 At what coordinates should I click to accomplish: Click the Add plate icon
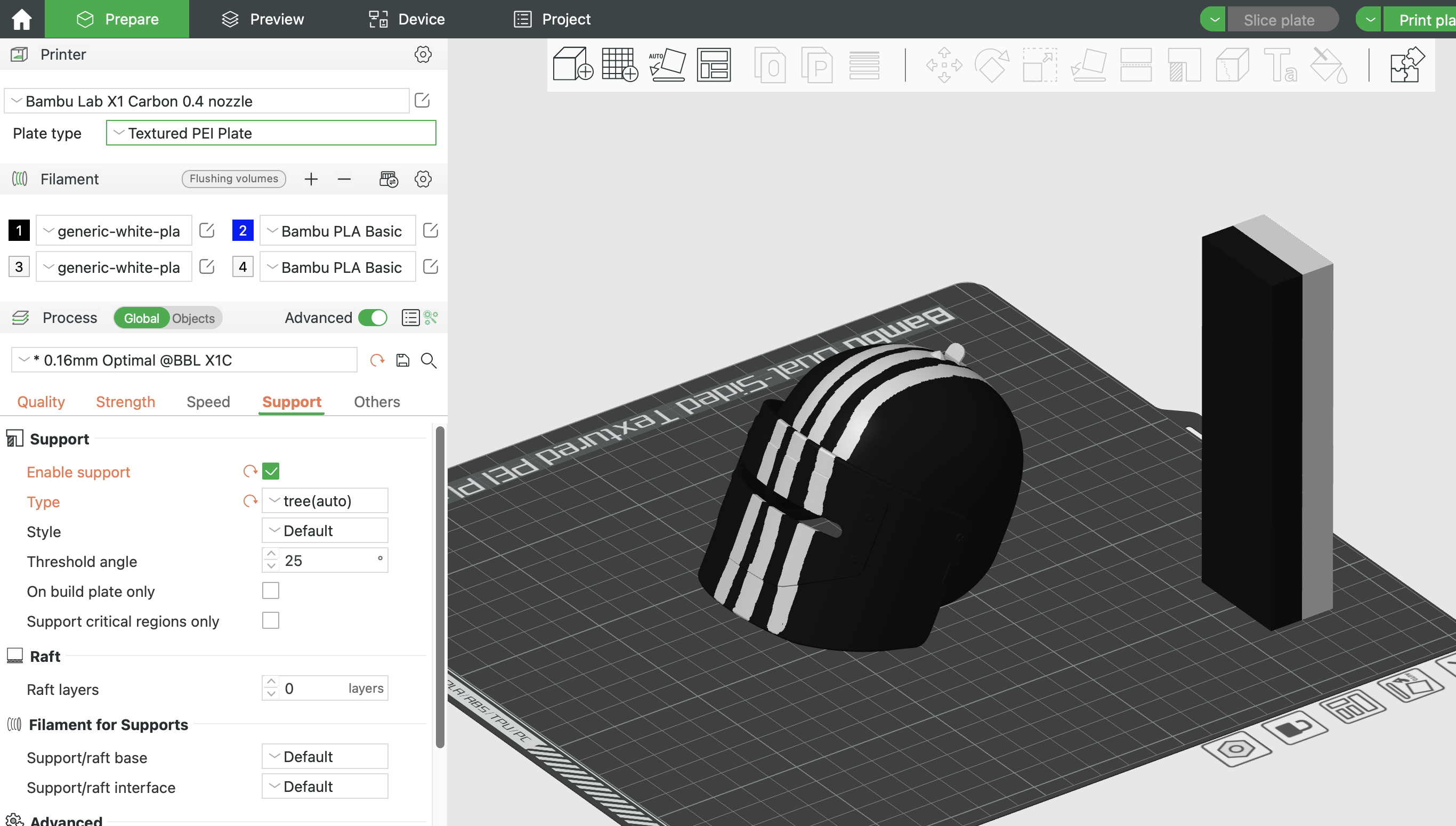(619, 64)
